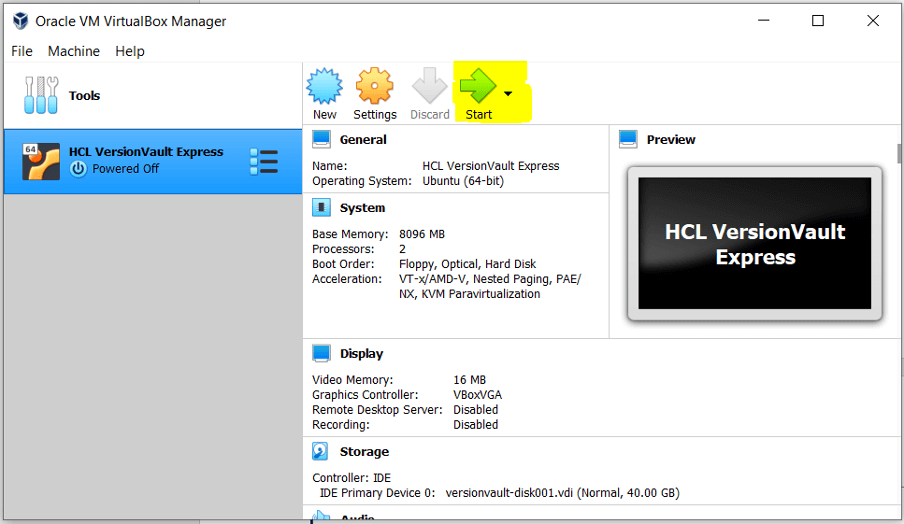
Task: Click the VM name value in General
Action: (x=491, y=166)
